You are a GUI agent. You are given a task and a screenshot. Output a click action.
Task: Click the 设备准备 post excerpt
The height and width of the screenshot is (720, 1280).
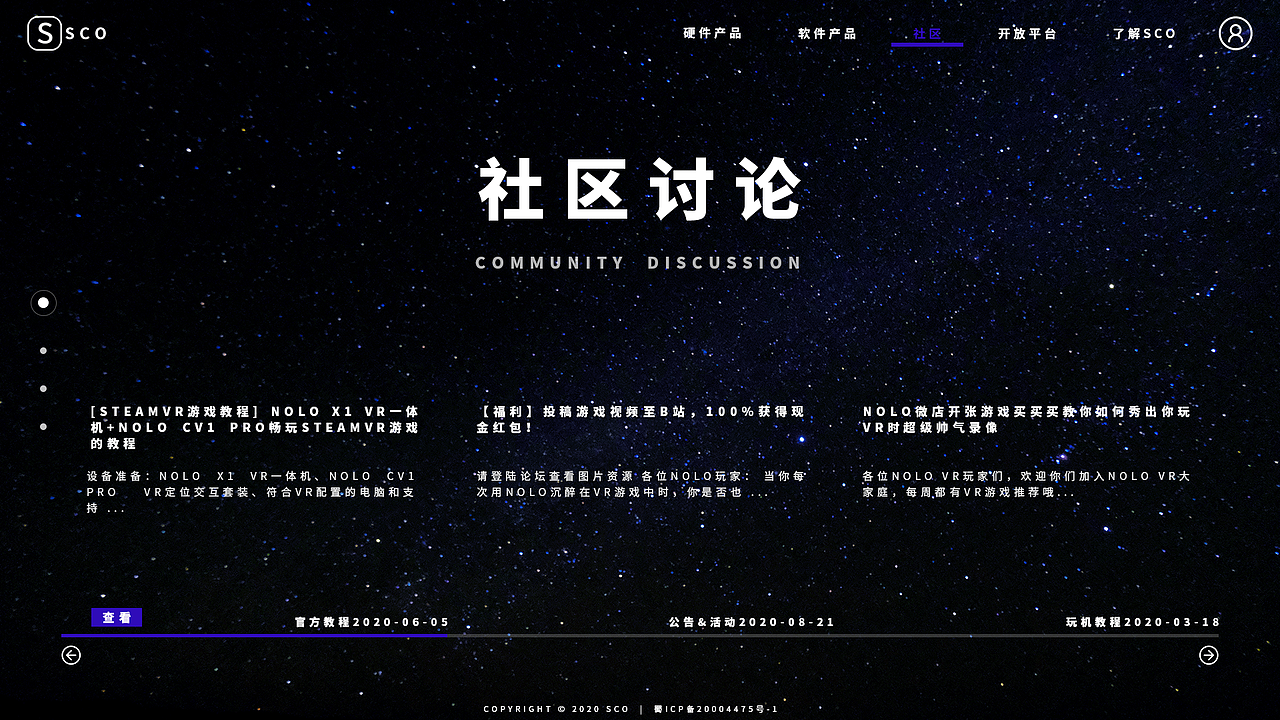pyautogui.click(x=251, y=492)
